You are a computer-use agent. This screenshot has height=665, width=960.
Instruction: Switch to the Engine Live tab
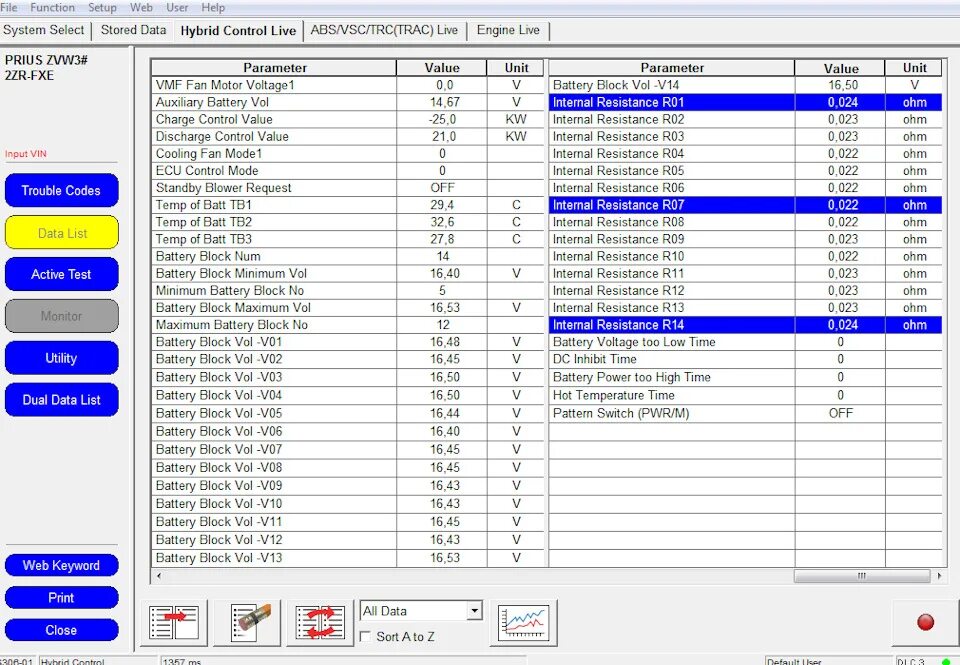tap(508, 30)
